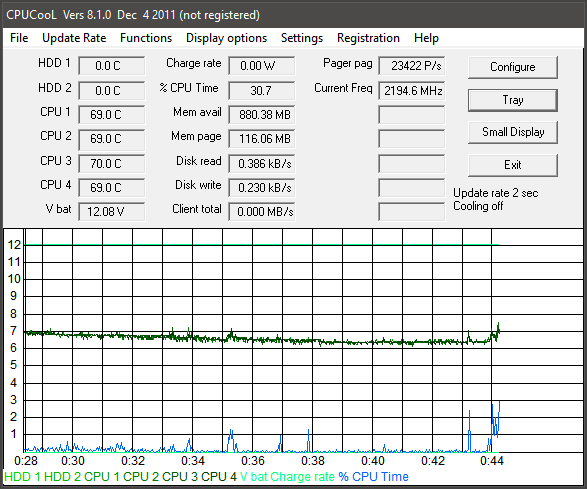Open the Registration menu
Screen dimensions: 587x489
[x=368, y=38]
